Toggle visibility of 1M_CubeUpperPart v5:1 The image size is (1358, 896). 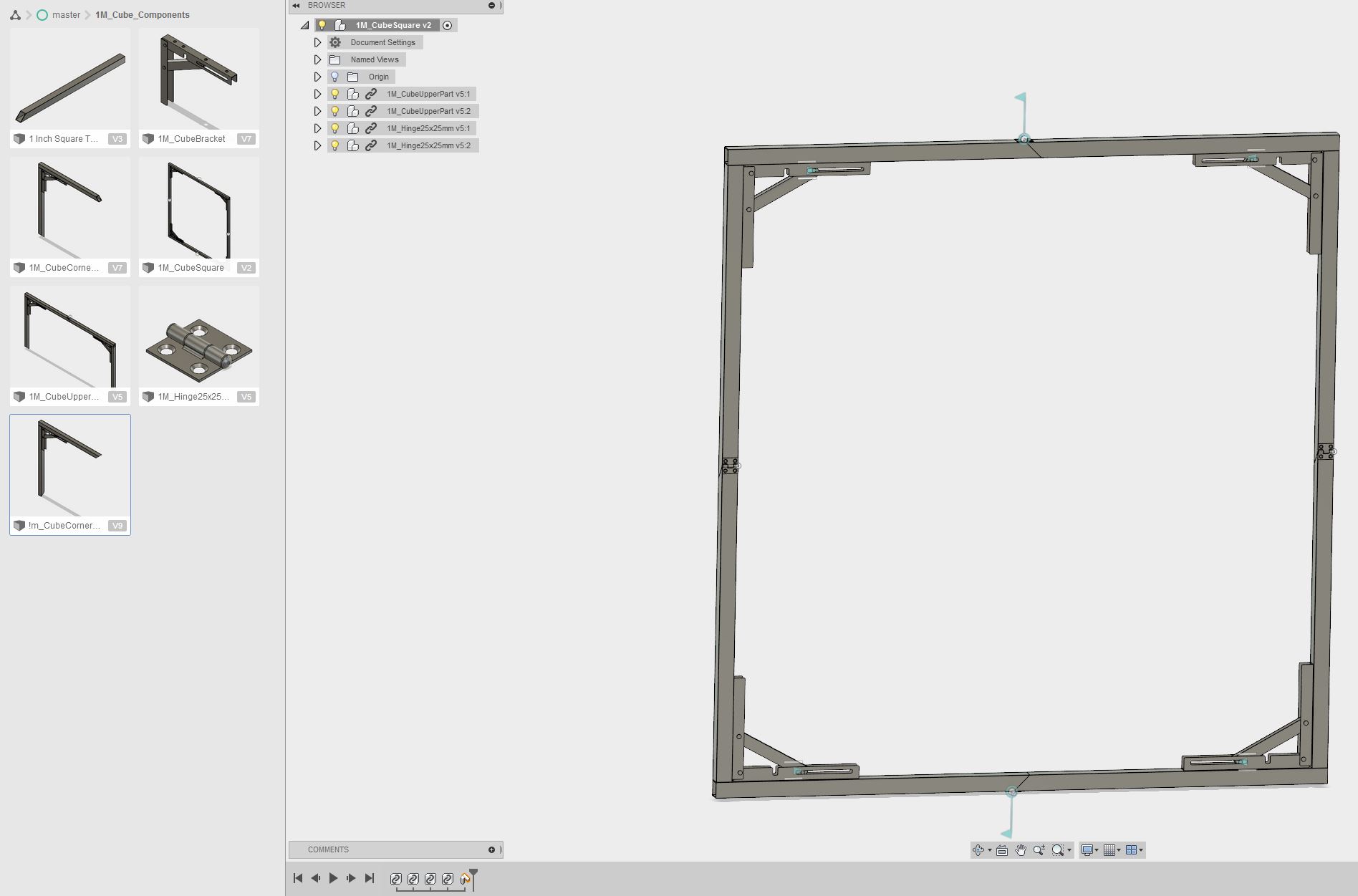pos(336,94)
